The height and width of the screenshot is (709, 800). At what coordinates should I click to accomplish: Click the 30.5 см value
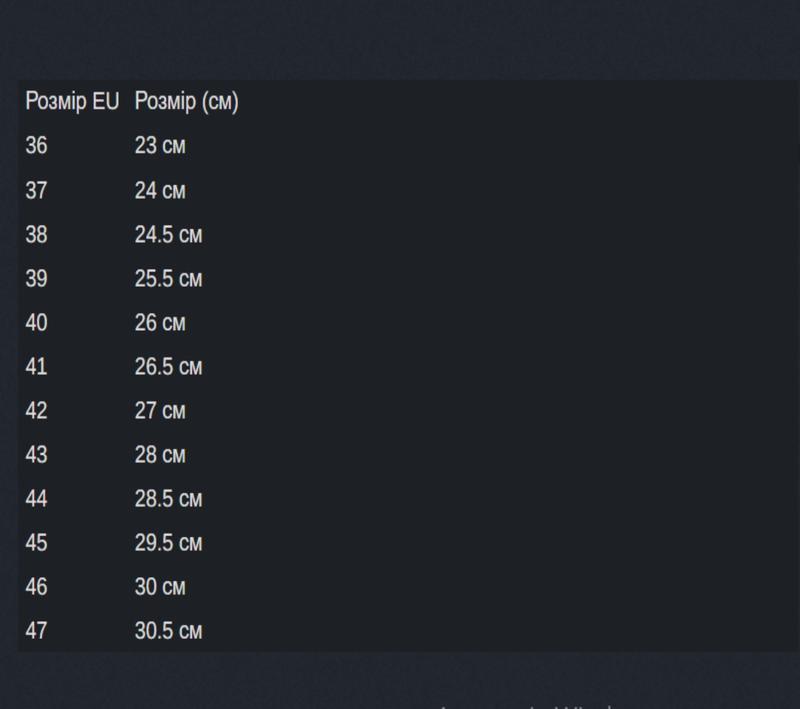[x=168, y=631]
